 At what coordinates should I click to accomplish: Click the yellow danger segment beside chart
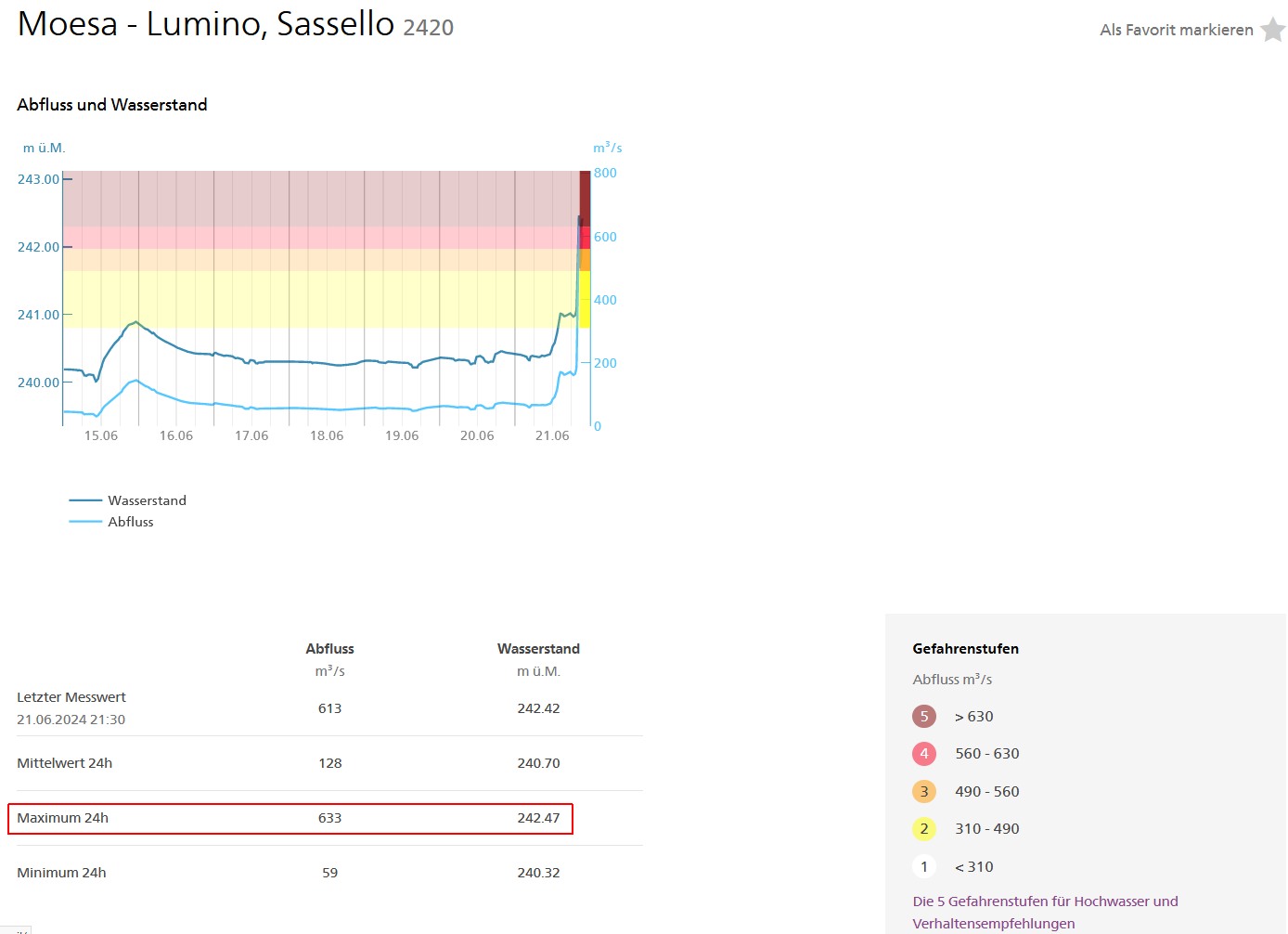[585, 299]
